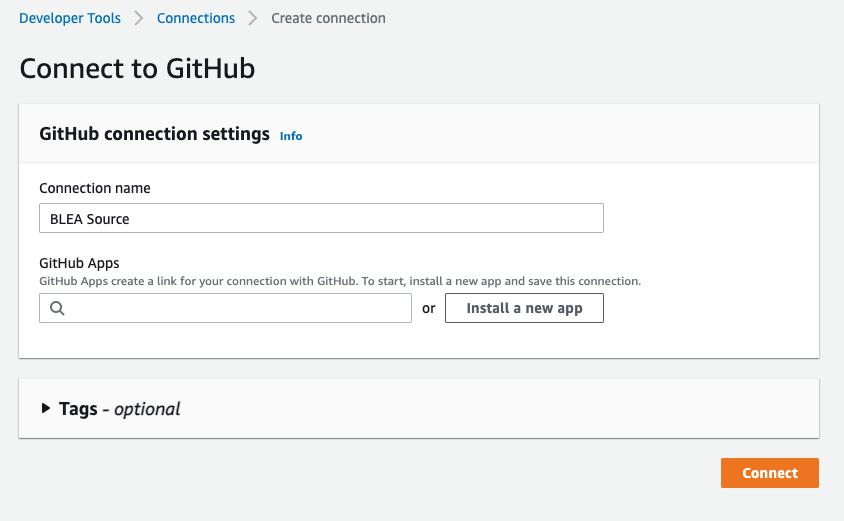
Task: Click the GitHub Apps description sentence
Action: coord(340,281)
